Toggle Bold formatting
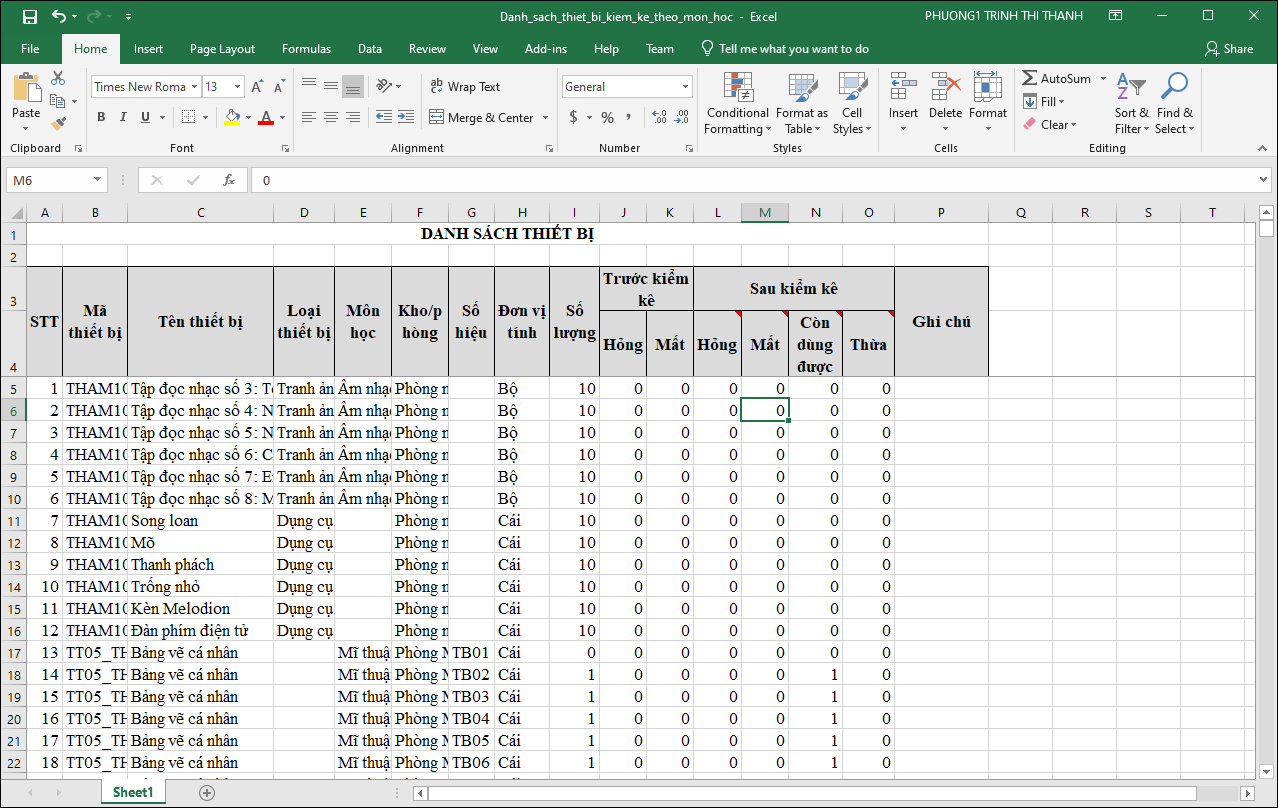Image resolution: width=1278 pixels, height=808 pixels. coord(101,118)
